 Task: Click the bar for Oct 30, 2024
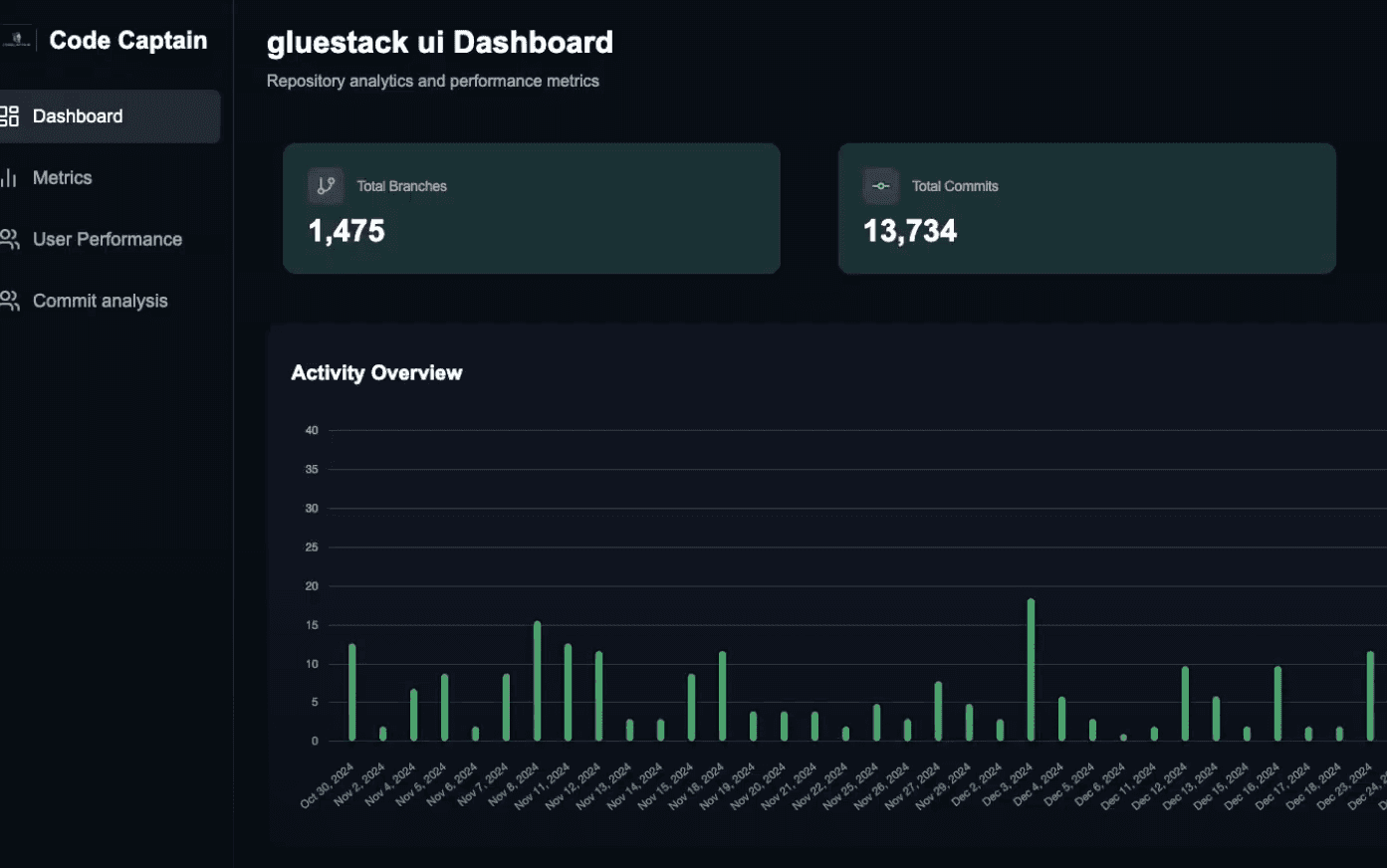coord(352,693)
